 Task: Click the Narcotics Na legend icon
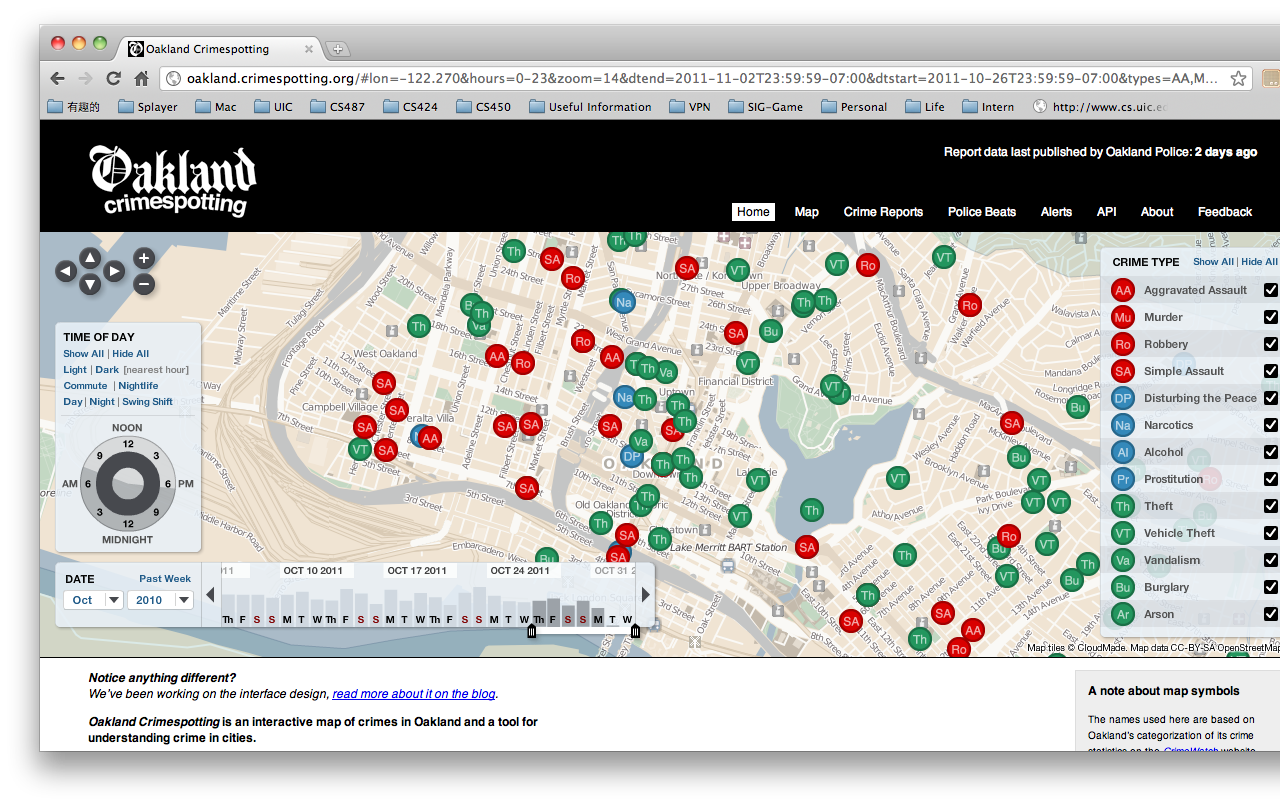click(x=1123, y=425)
